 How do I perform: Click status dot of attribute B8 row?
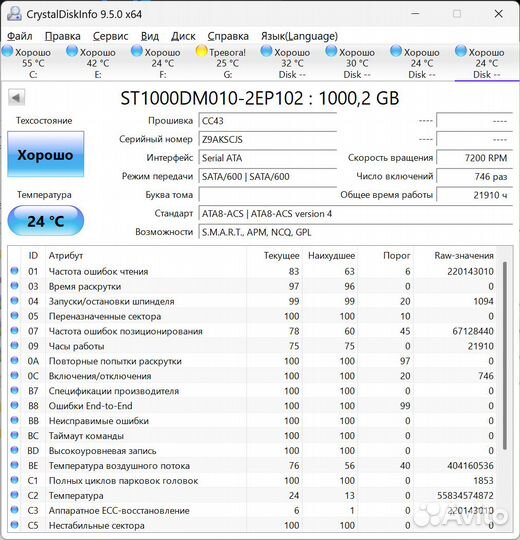pyautogui.click(x=14, y=405)
